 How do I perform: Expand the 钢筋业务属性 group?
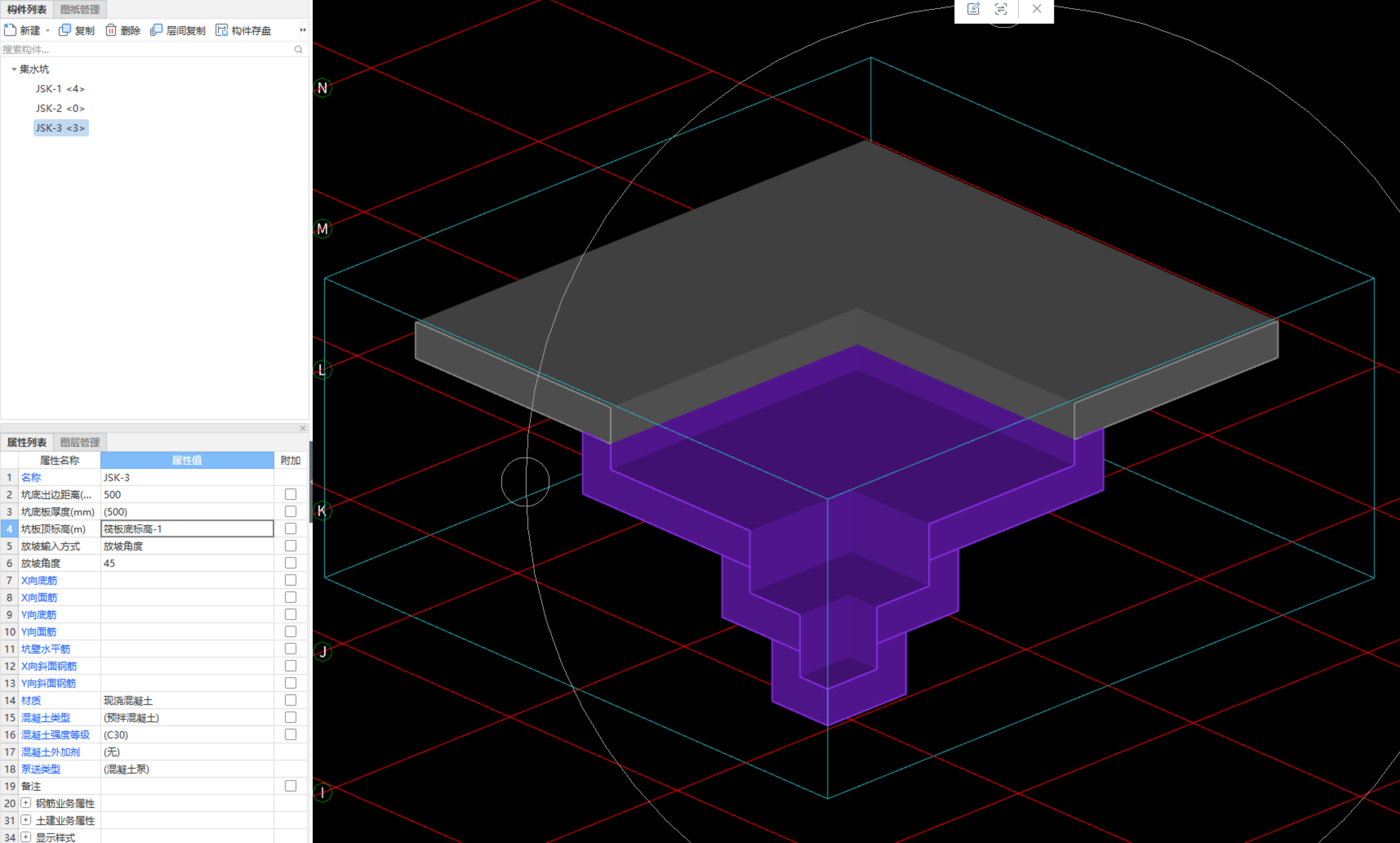[26, 803]
